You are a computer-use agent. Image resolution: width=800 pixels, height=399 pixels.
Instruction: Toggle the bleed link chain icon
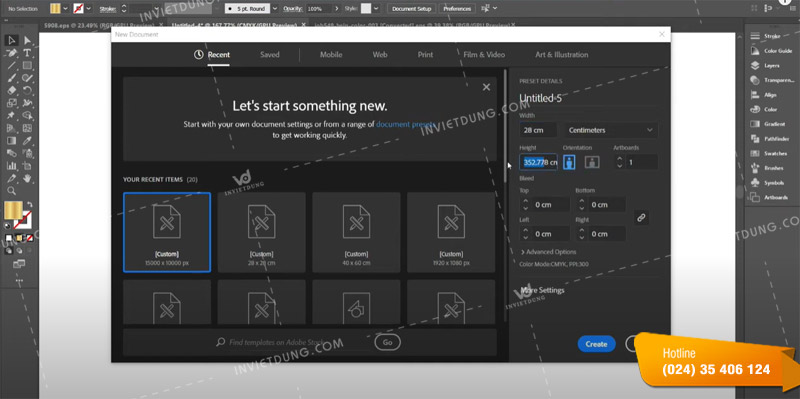(x=641, y=218)
